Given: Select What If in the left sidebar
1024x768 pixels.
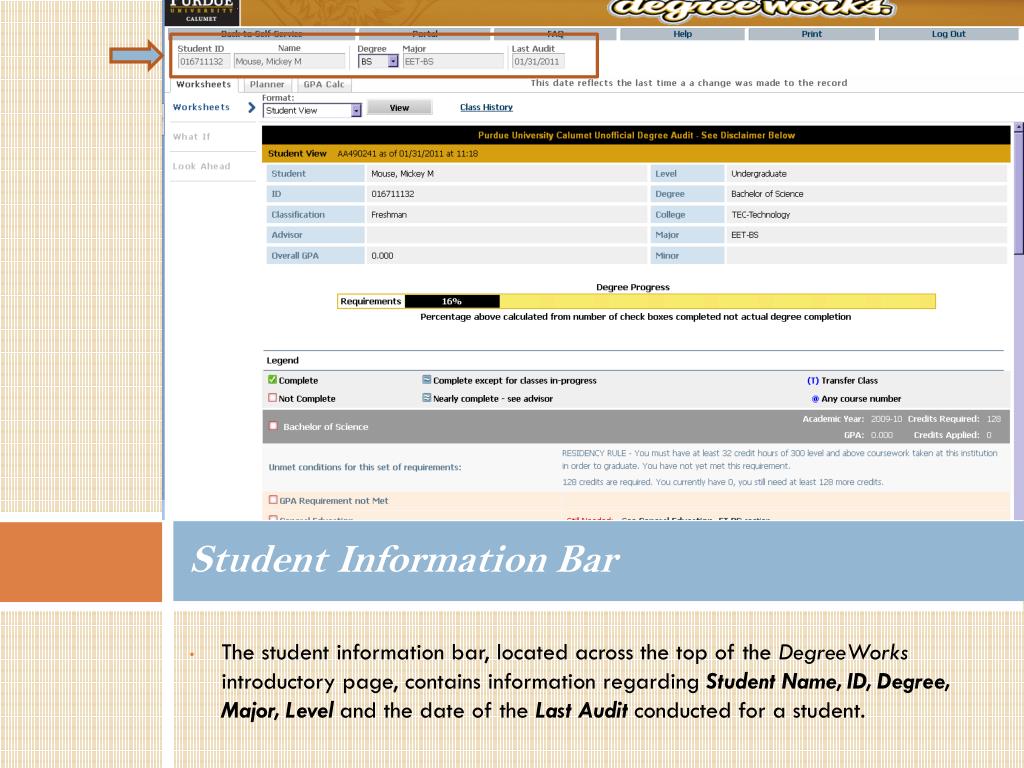Looking at the screenshot, I should click(191, 136).
